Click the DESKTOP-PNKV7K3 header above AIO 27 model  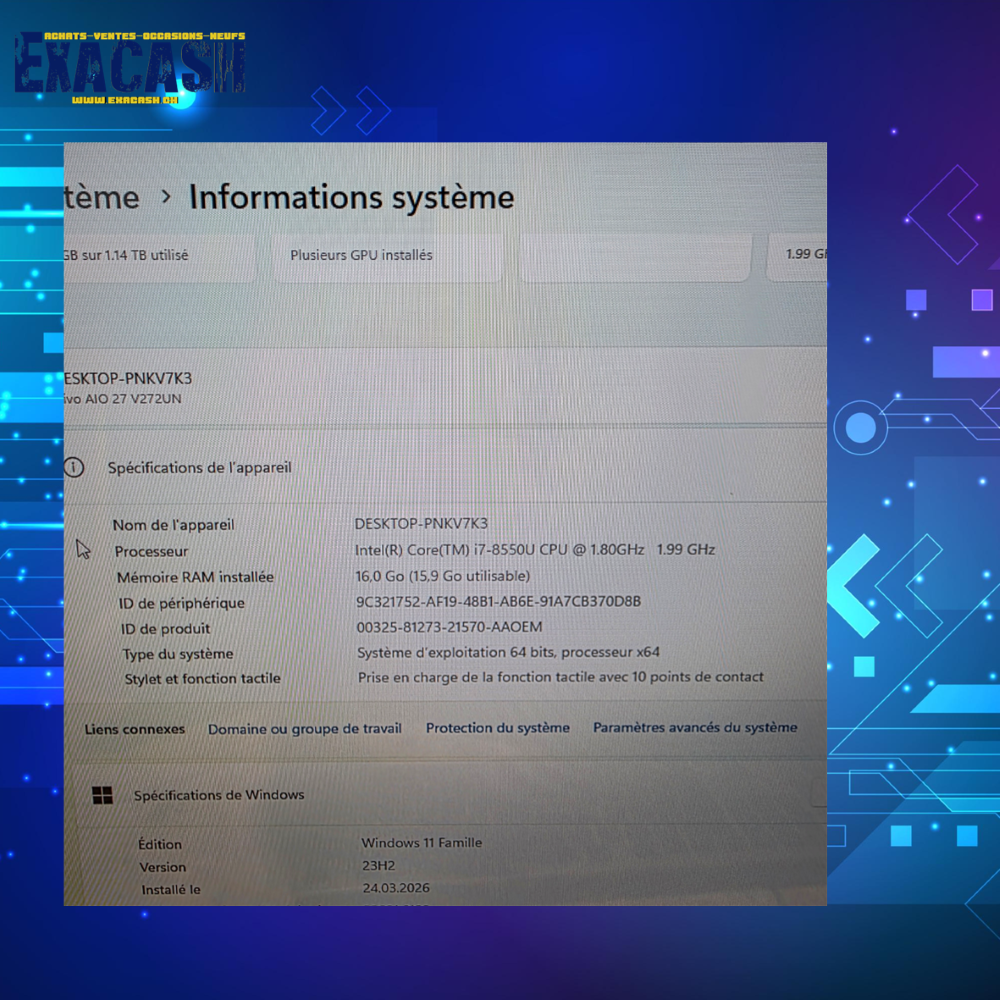pos(128,378)
